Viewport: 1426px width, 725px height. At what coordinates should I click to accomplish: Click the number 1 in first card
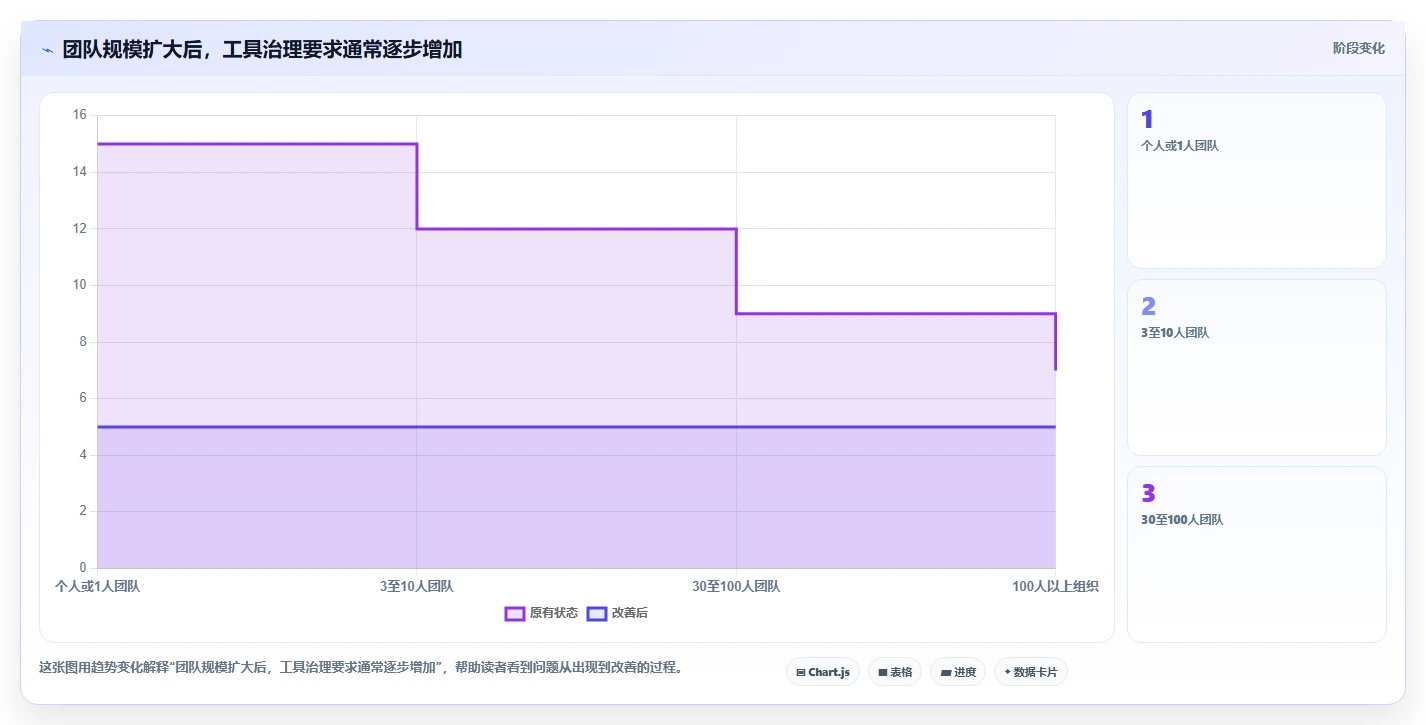[1147, 120]
